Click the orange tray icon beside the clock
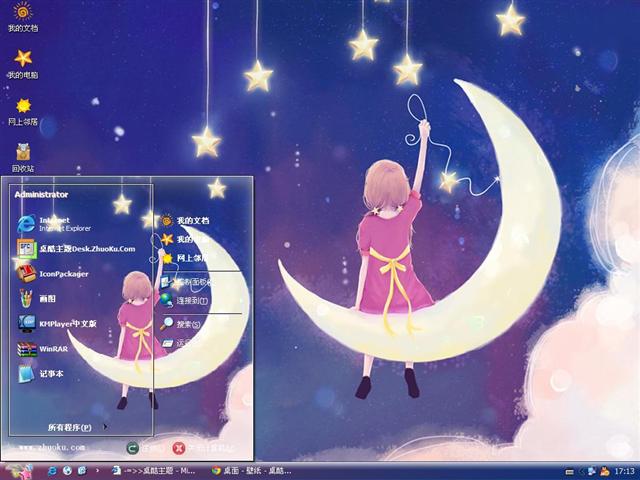 tap(605, 471)
